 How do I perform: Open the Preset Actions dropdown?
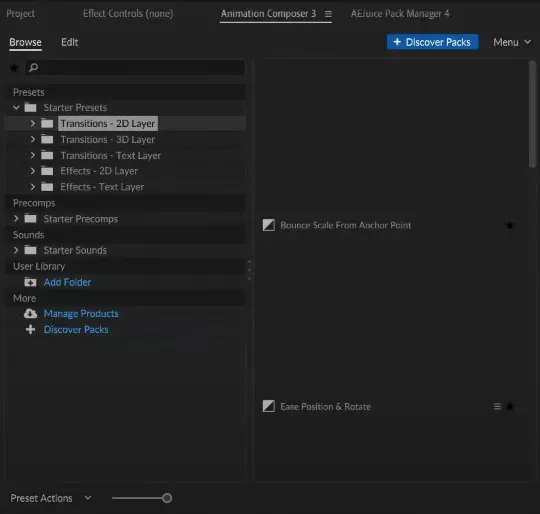51,498
